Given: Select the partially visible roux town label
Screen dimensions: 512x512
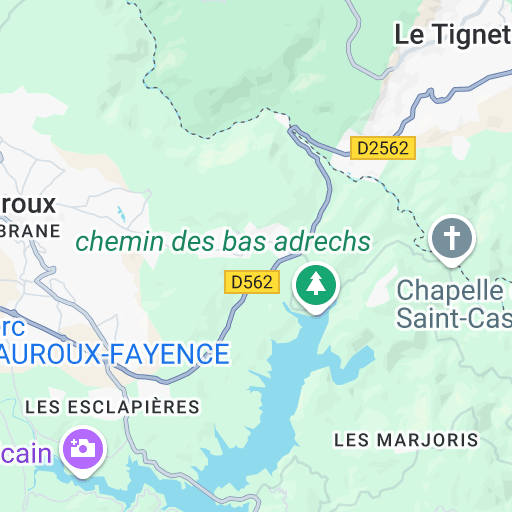Looking at the screenshot, I should (28, 204).
